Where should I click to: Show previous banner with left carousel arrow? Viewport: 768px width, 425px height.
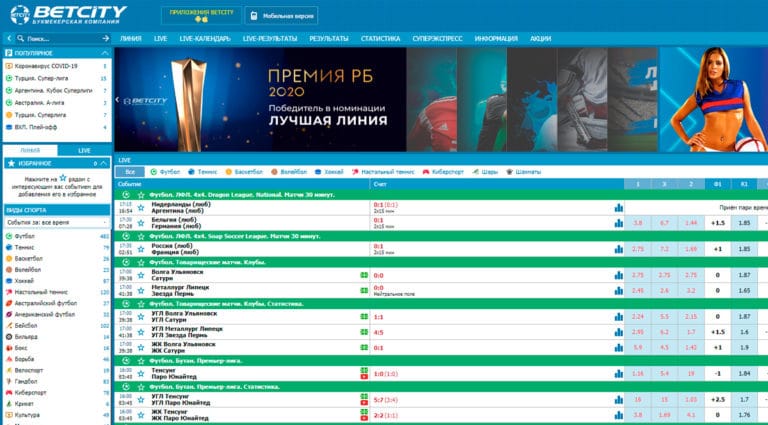point(117,99)
